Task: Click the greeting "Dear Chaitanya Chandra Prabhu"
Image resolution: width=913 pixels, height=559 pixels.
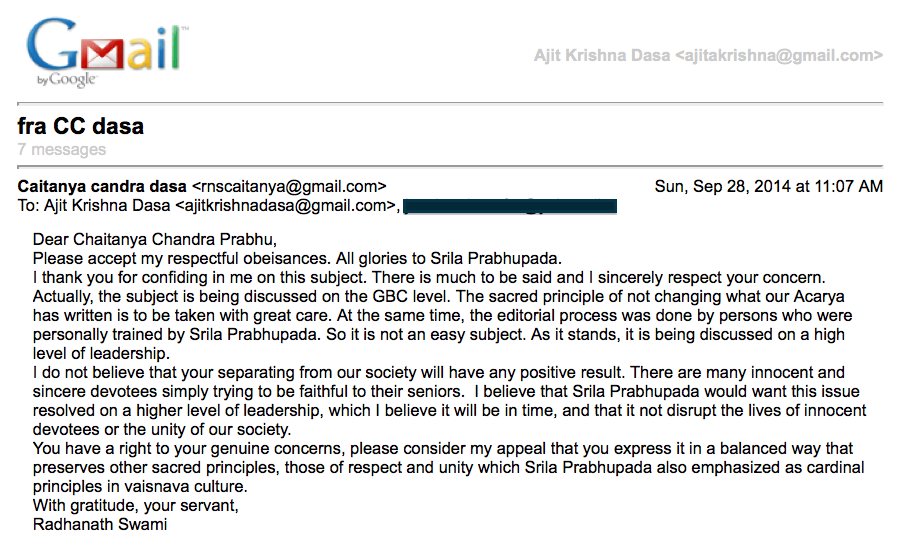Action: click(x=154, y=240)
